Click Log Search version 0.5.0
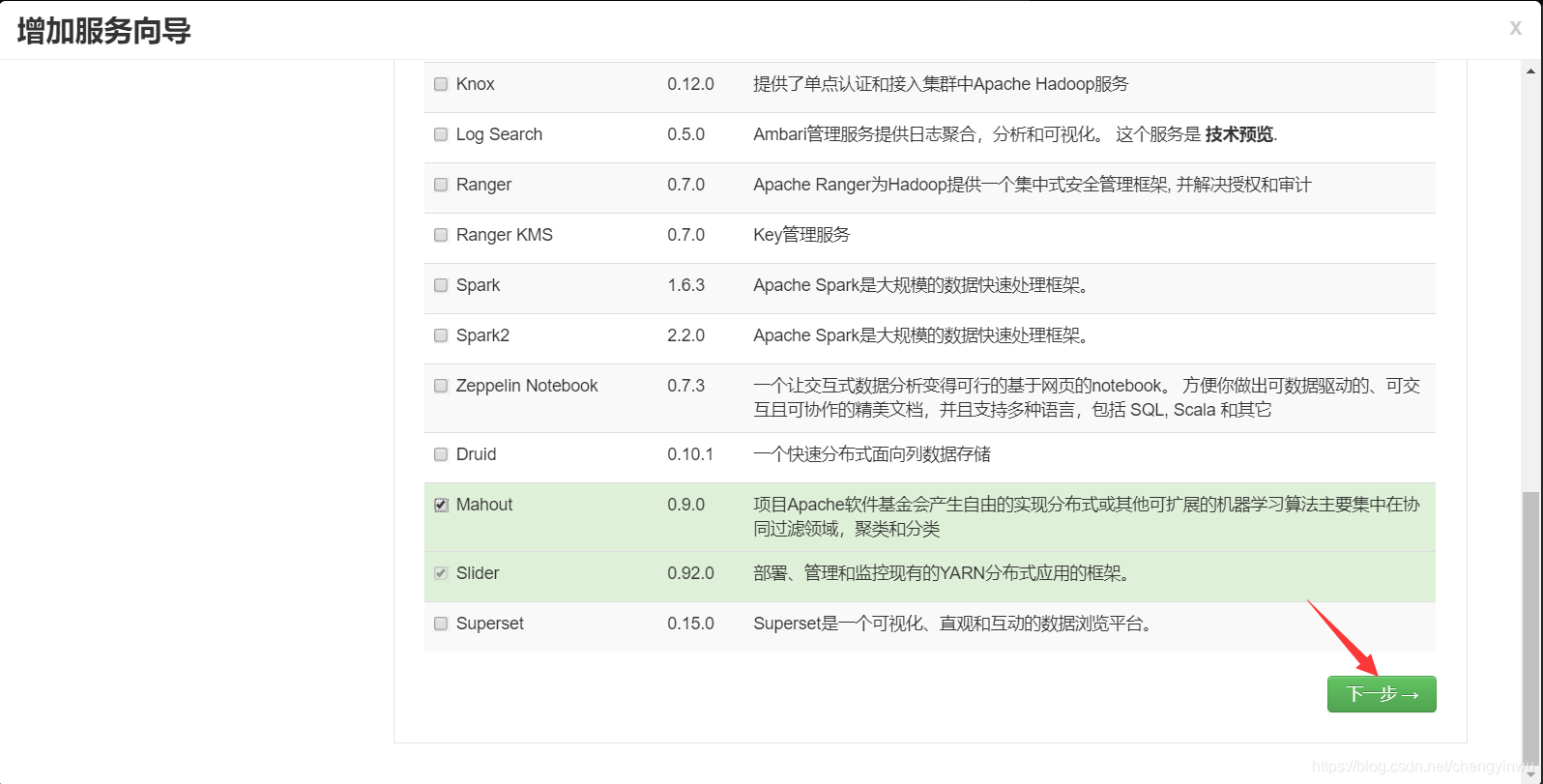The image size is (1543, 784). 685,134
